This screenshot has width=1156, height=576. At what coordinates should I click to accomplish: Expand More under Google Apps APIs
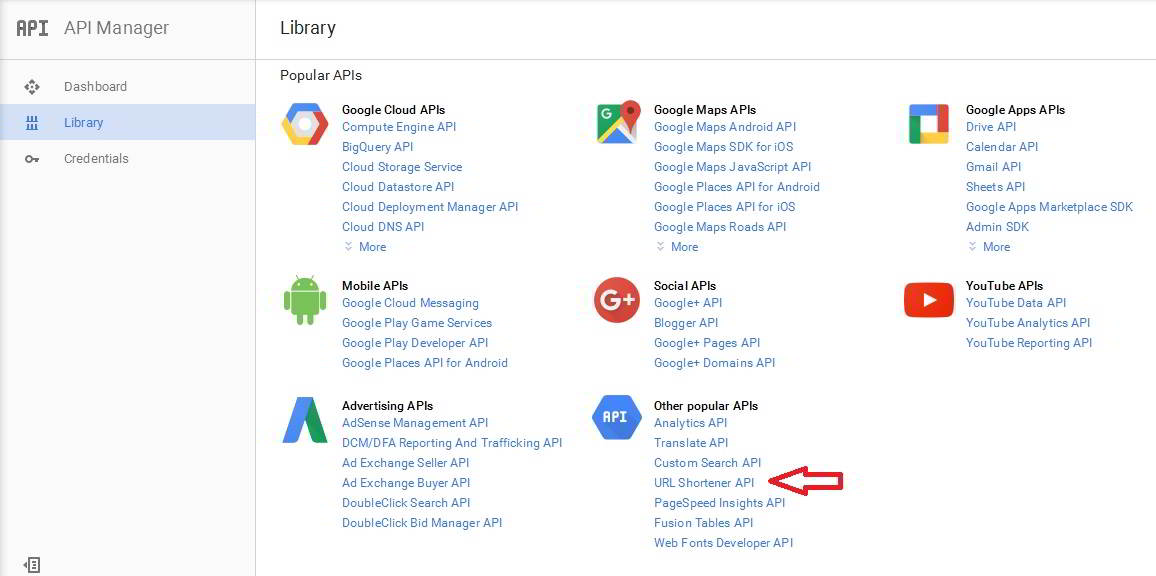pos(989,247)
